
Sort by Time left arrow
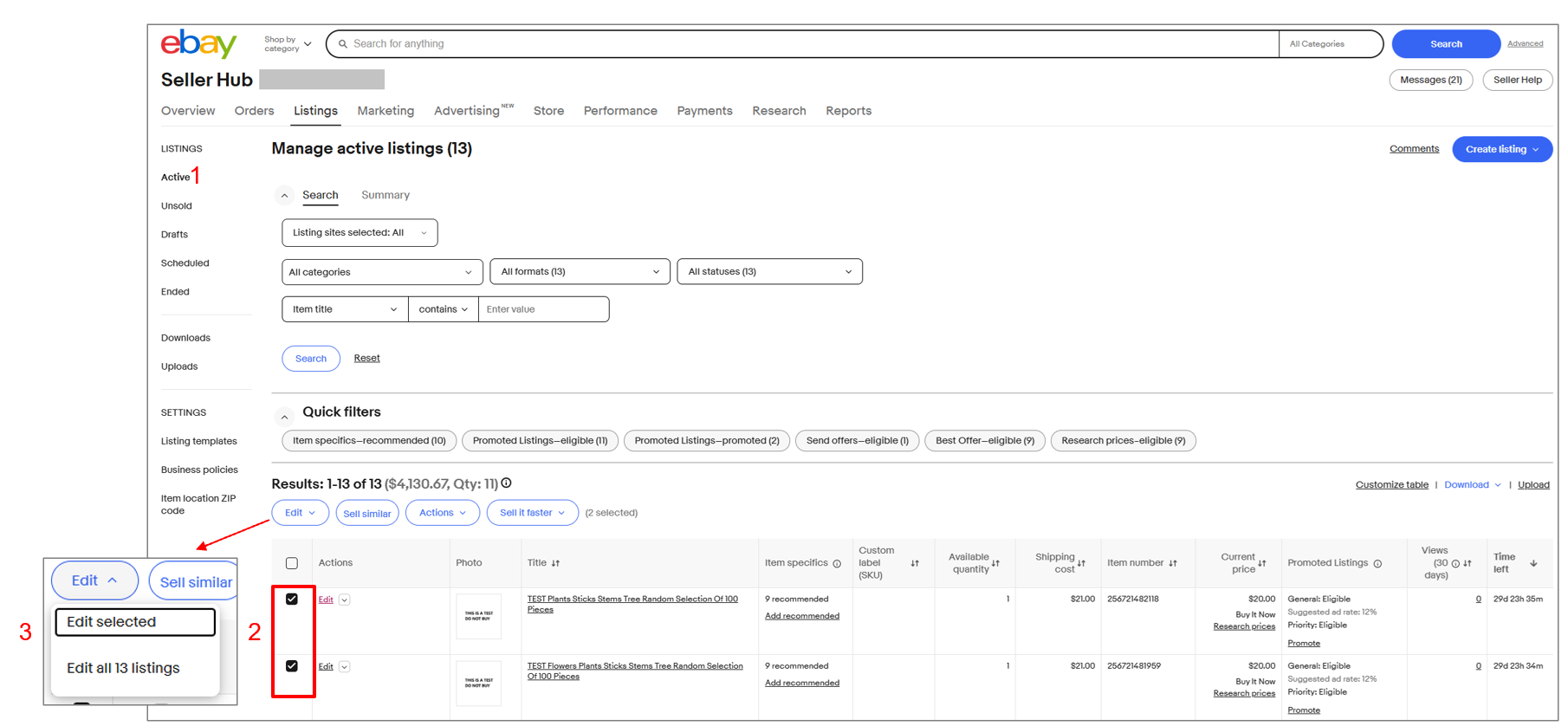[x=1533, y=563]
